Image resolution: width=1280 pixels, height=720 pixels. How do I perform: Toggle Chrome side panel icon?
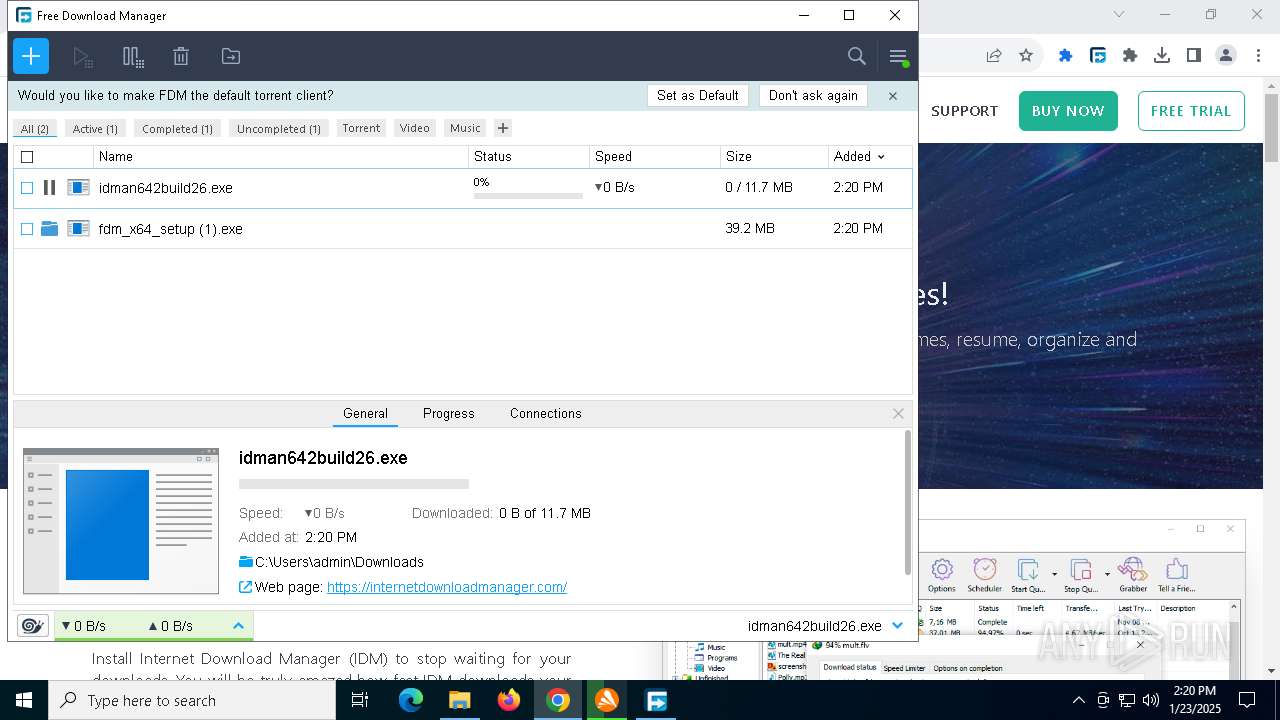tap(1194, 56)
